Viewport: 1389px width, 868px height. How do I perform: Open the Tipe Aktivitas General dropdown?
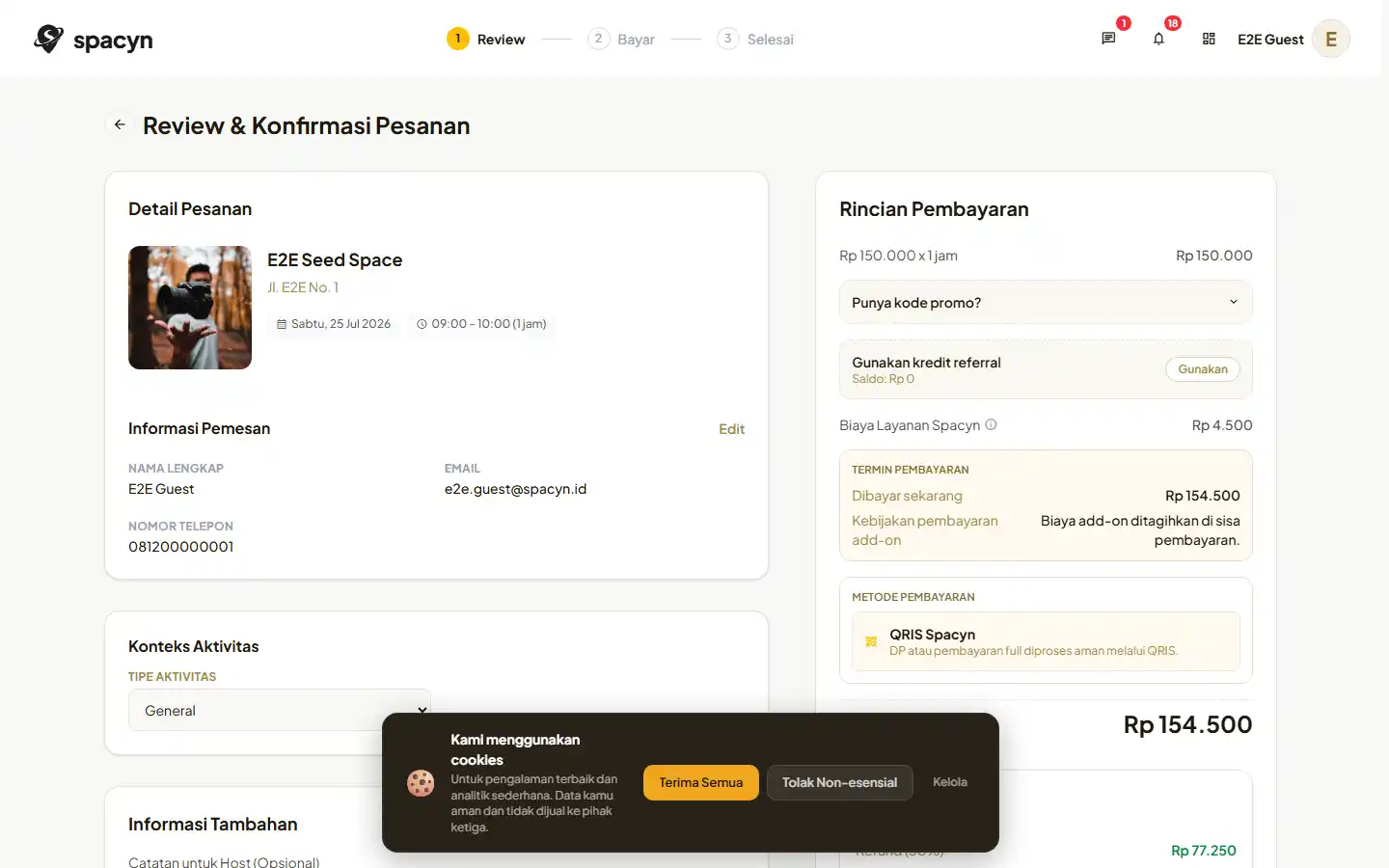tap(280, 710)
